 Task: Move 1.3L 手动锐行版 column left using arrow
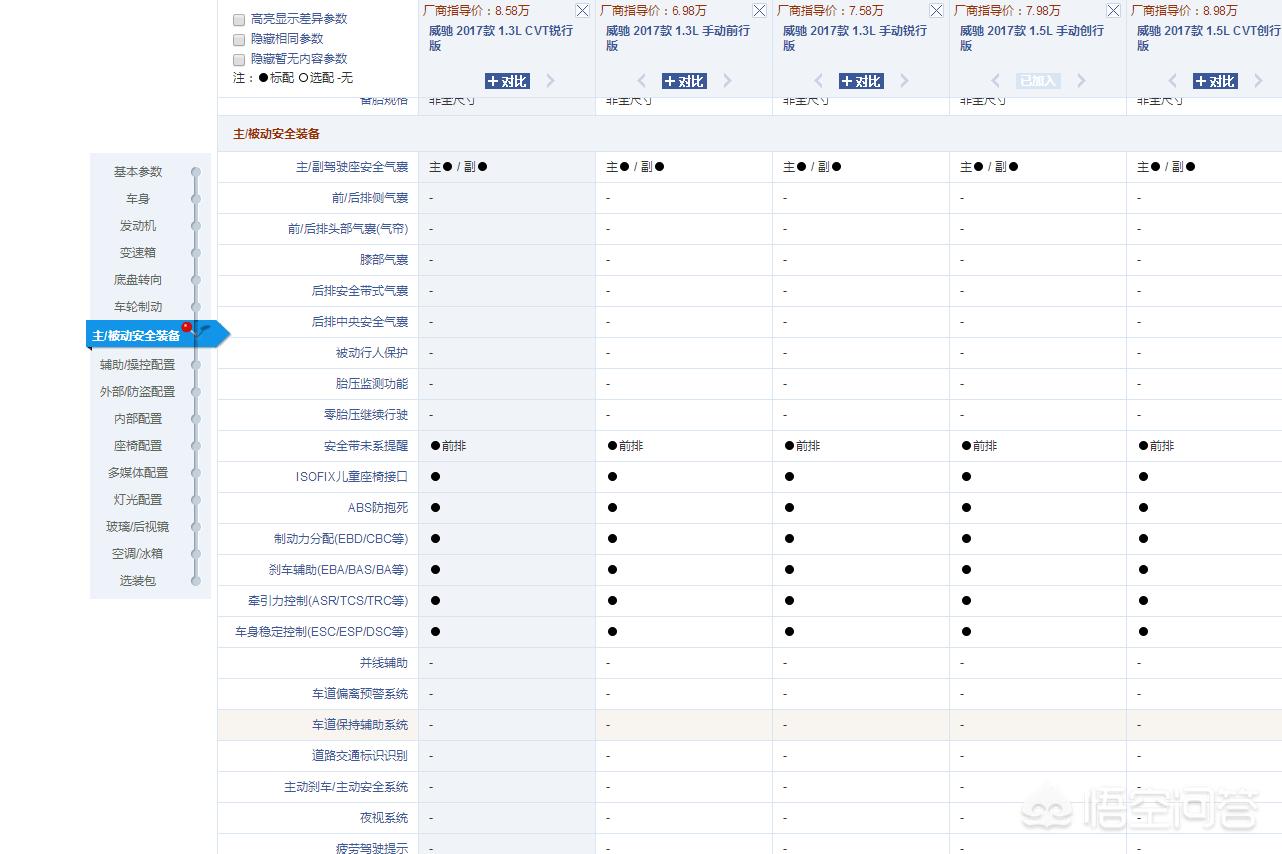(819, 81)
